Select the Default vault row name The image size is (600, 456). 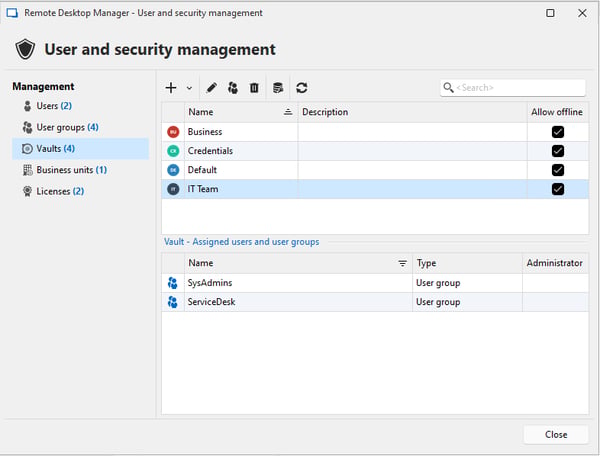pyautogui.click(x=202, y=170)
